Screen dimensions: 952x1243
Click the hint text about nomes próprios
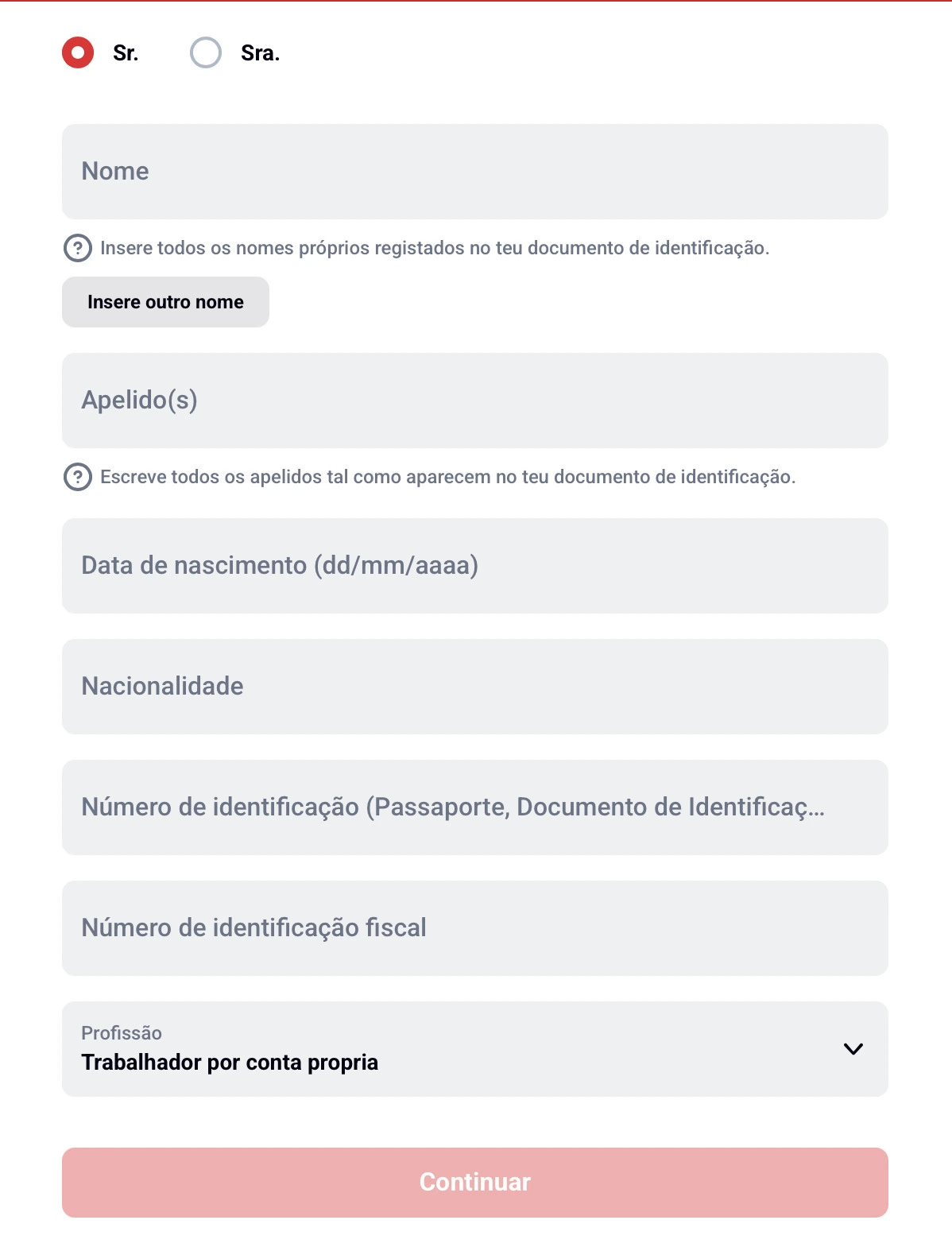[435, 248]
